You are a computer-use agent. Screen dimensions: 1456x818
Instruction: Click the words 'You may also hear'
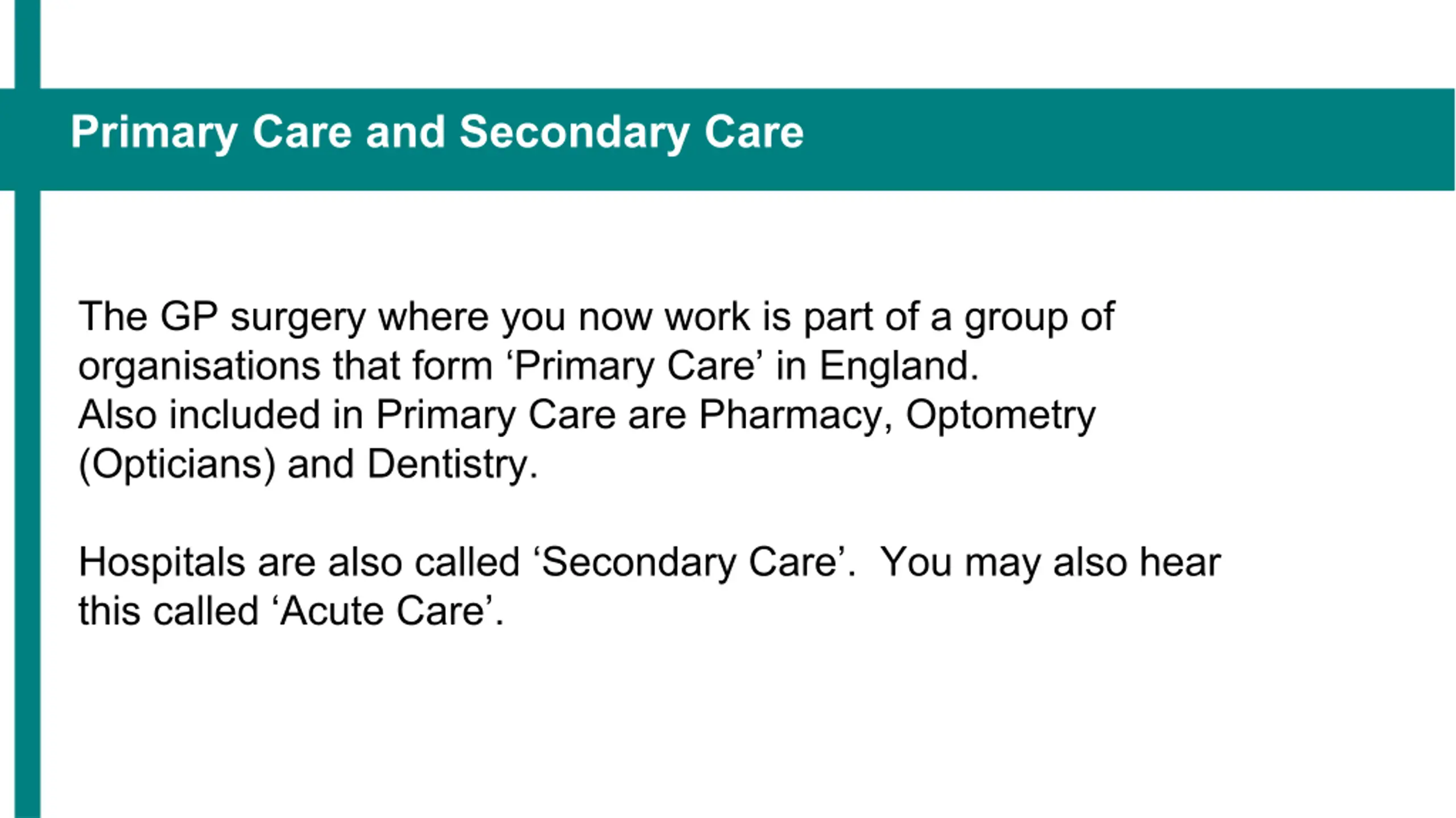click(1050, 563)
